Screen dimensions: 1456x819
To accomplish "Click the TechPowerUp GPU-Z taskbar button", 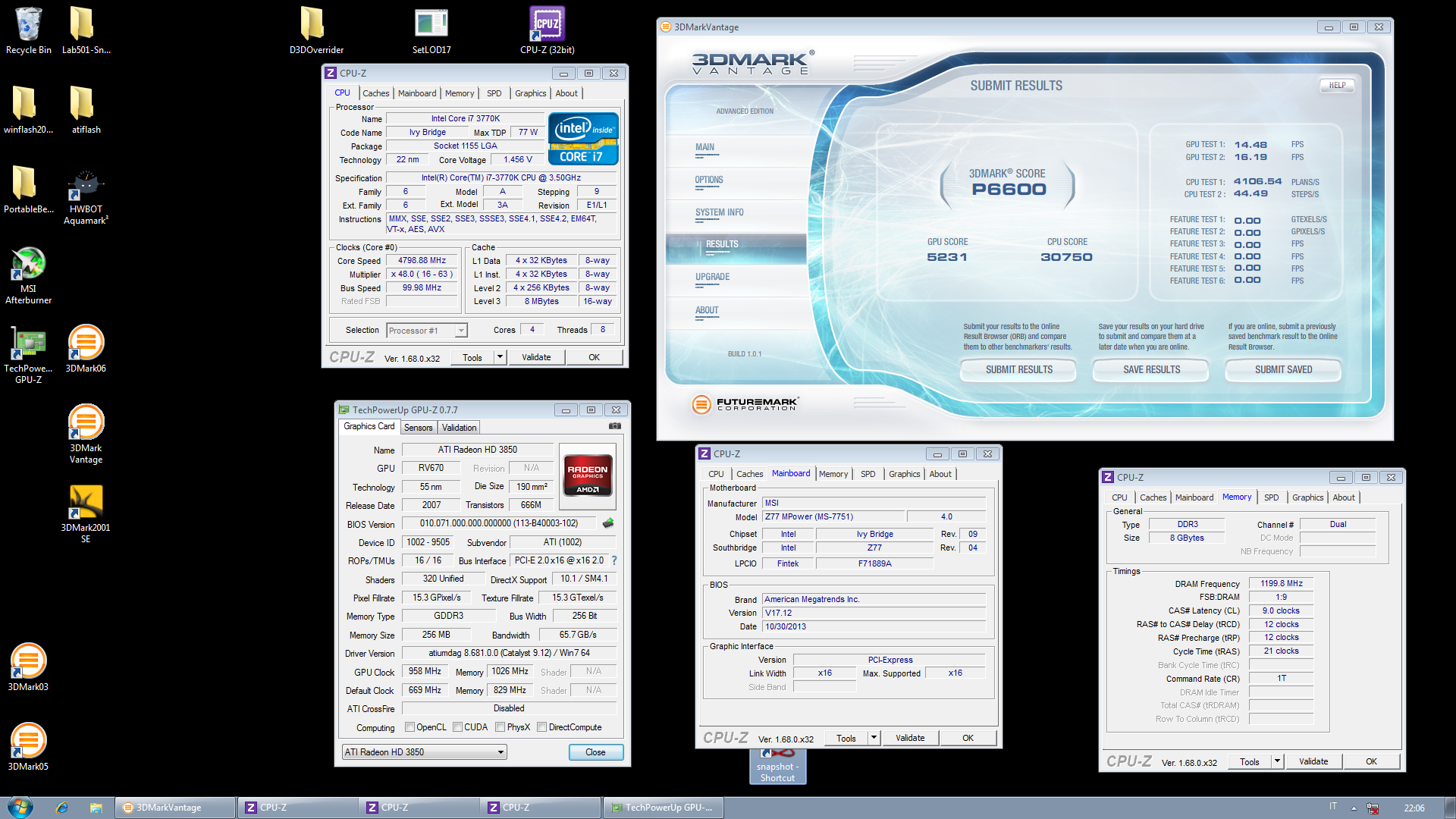I will pos(662,808).
